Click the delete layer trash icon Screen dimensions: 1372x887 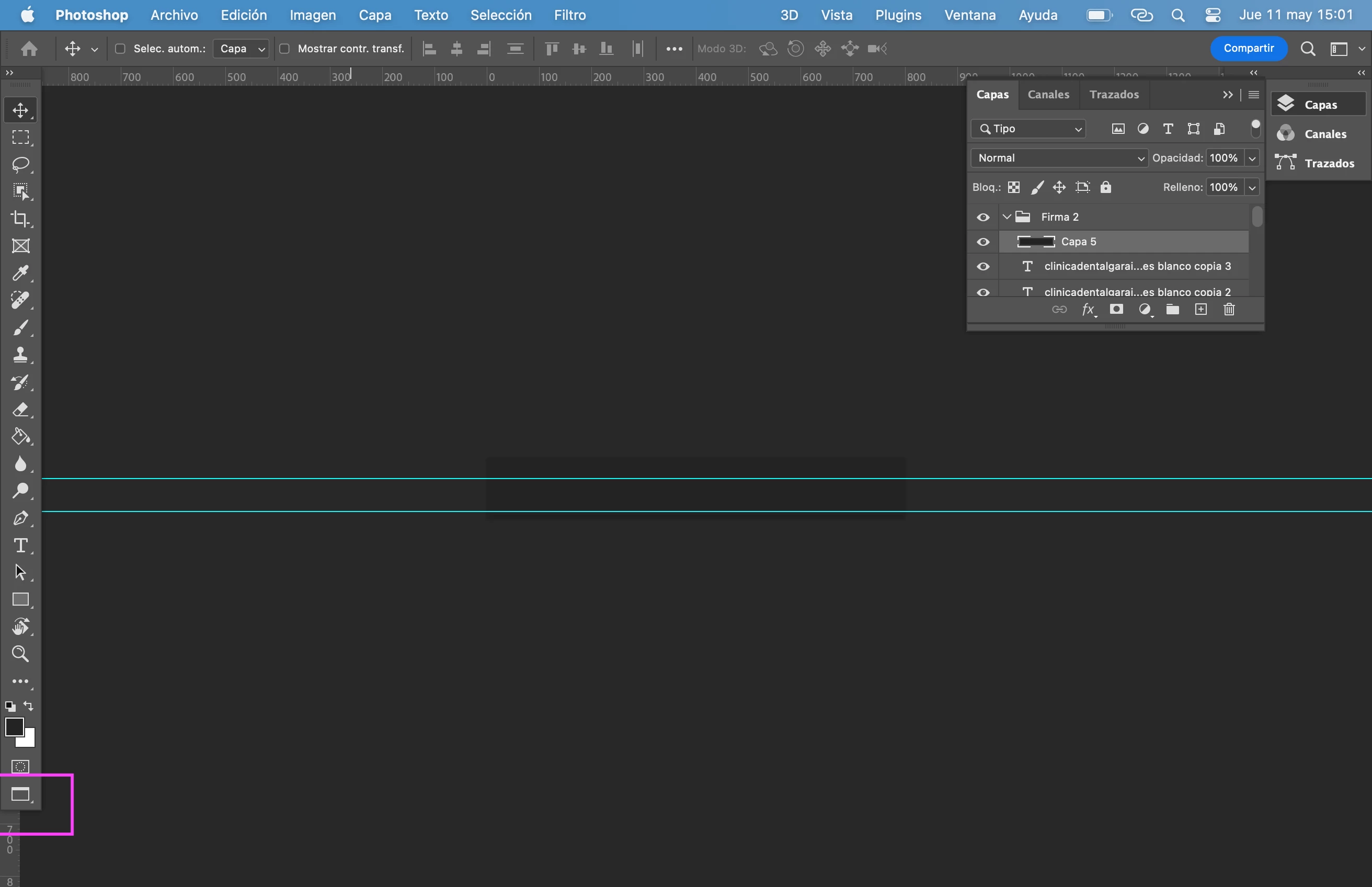[x=1229, y=310]
